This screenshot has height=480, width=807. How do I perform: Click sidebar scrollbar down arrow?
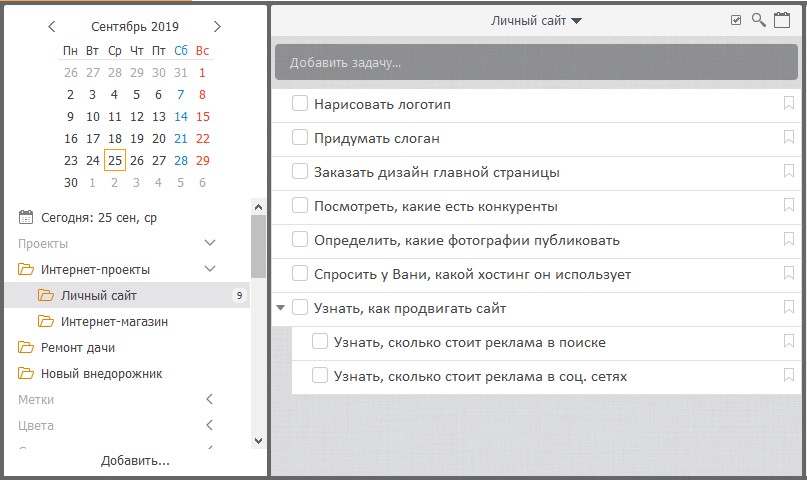pyautogui.click(x=258, y=441)
